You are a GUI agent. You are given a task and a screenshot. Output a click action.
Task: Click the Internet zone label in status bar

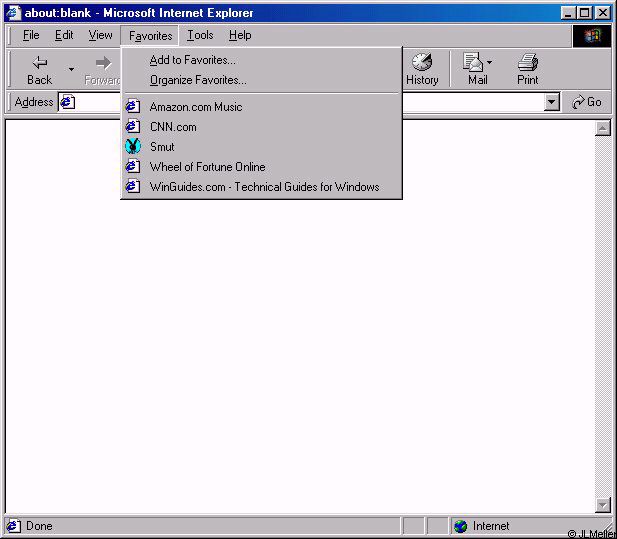coord(491,526)
